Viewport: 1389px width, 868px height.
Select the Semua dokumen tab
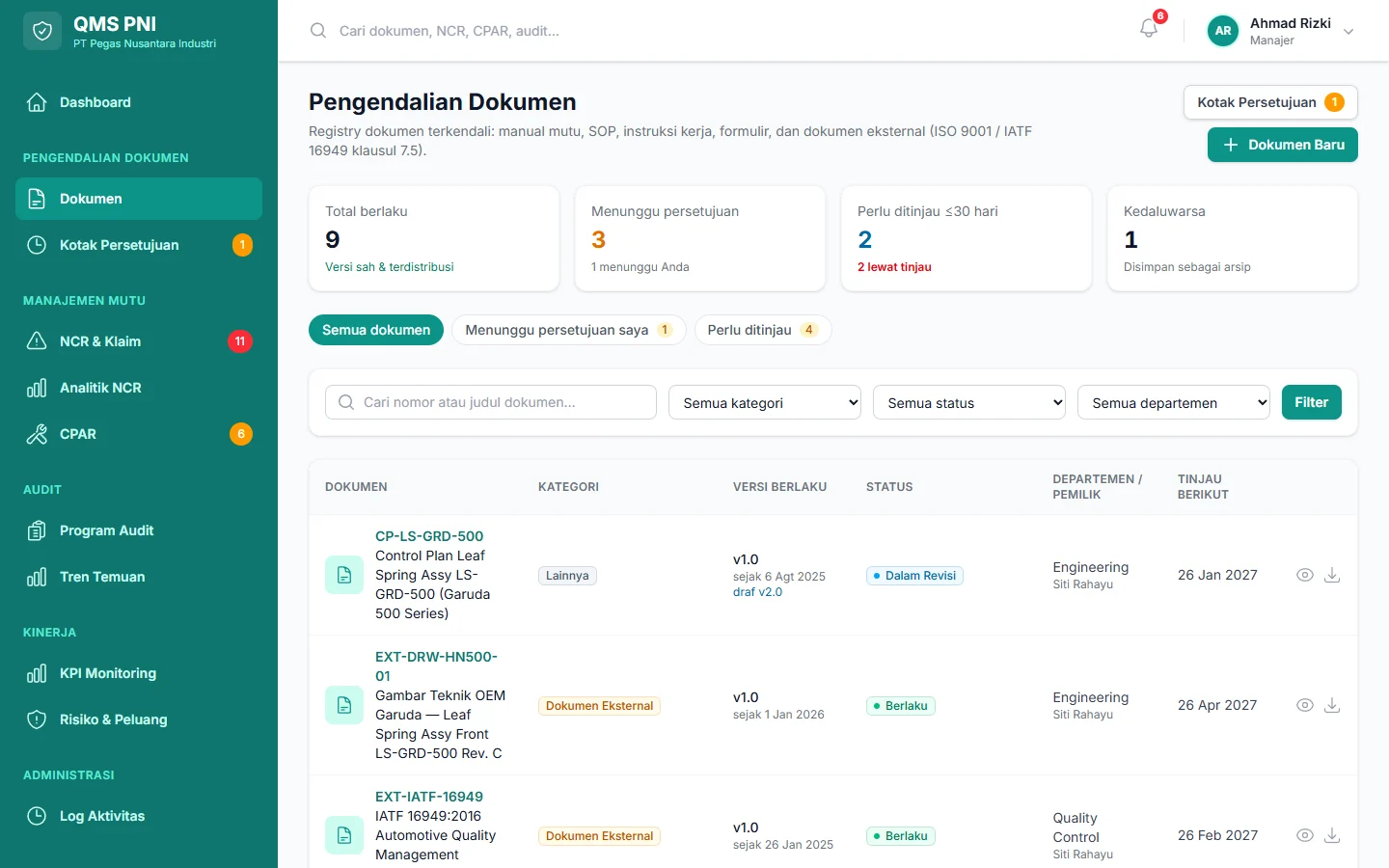pyautogui.click(x=376, y=330)
